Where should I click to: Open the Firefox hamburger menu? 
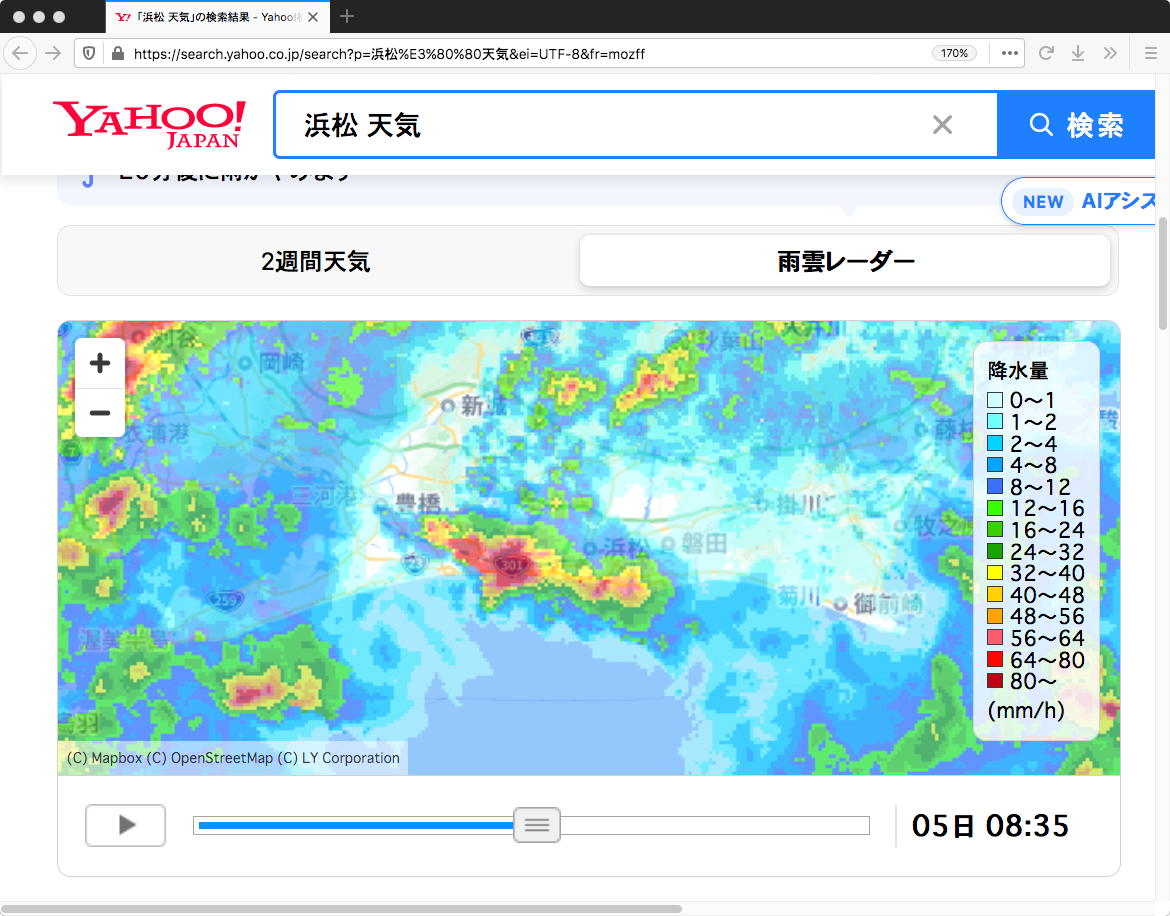point(1151,53)
